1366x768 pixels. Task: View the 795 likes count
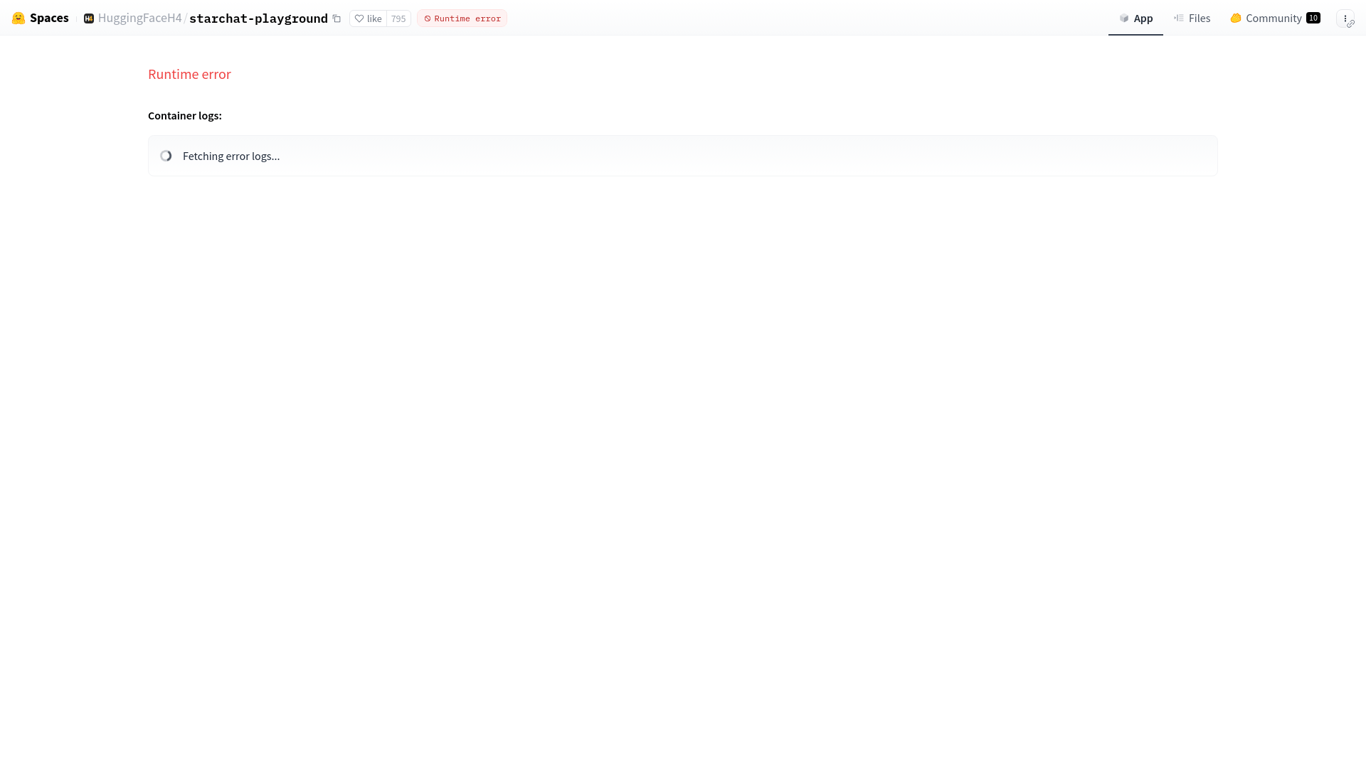(x=399, y=18)
